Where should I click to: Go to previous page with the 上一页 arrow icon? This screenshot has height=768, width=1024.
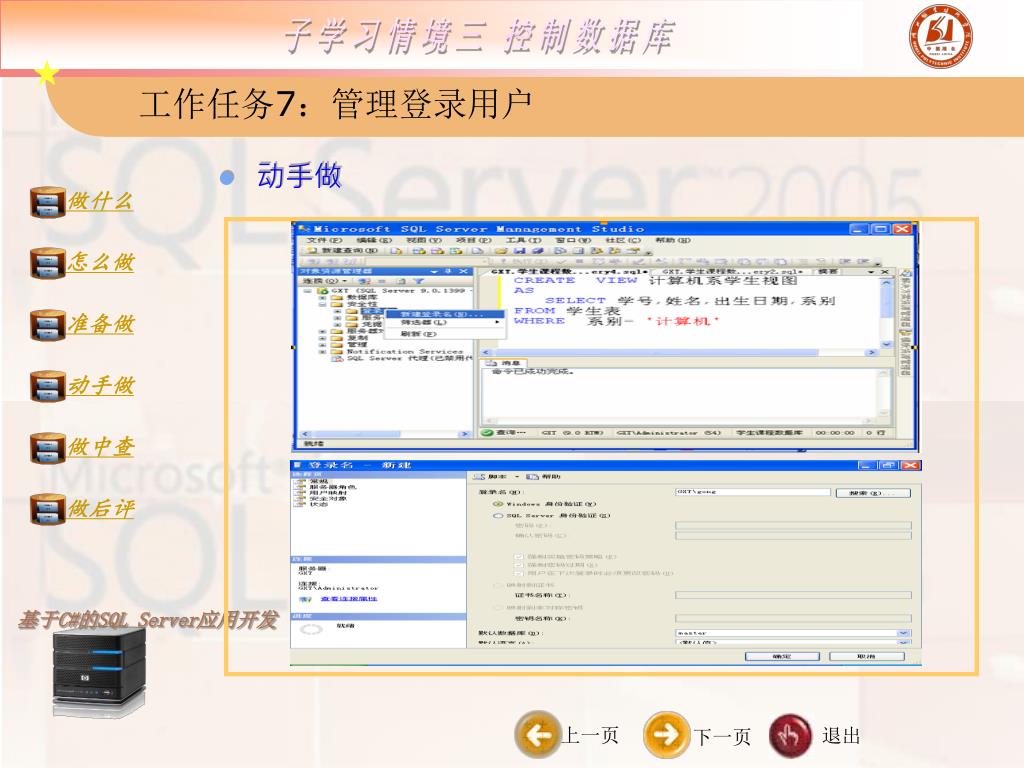coord(538,735)
